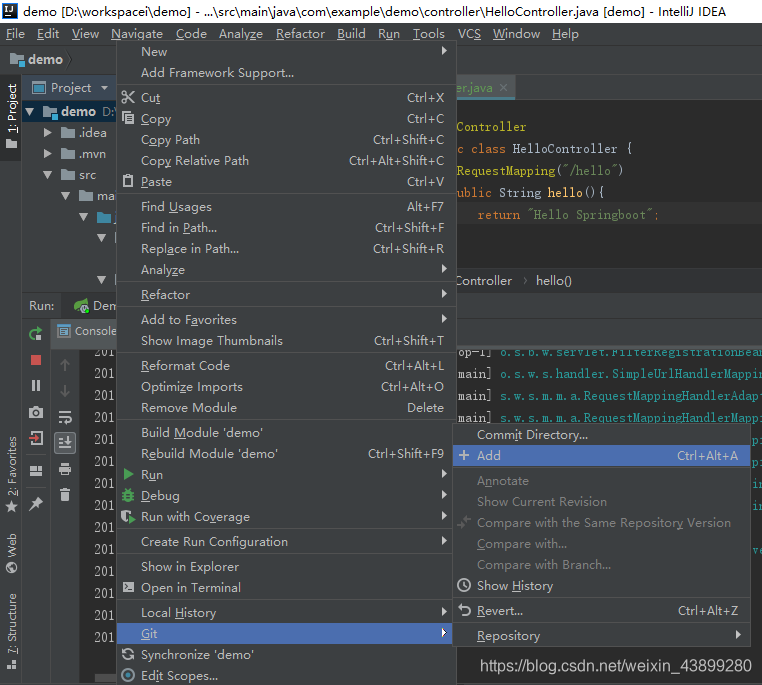Open the New submenu

[286, 51]
